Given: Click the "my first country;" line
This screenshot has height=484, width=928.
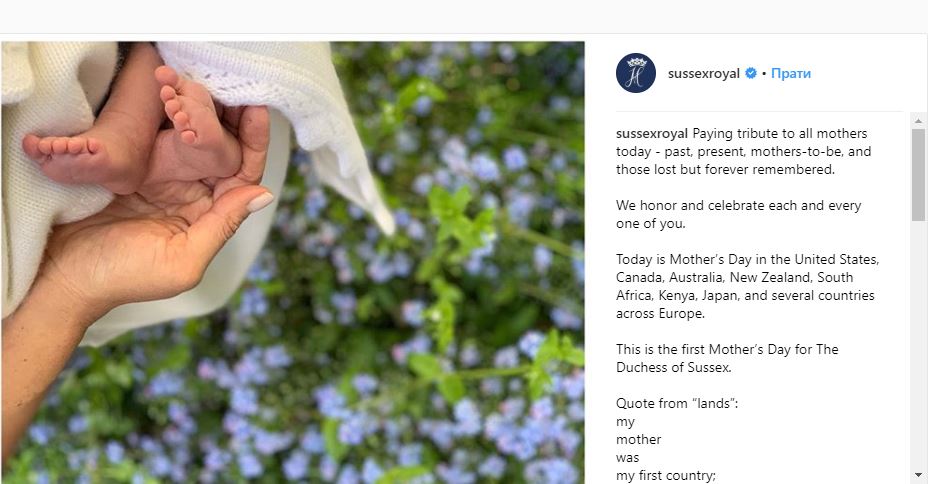Looking at the screenshot, I should pyautogui.click(x=666, y=475).
